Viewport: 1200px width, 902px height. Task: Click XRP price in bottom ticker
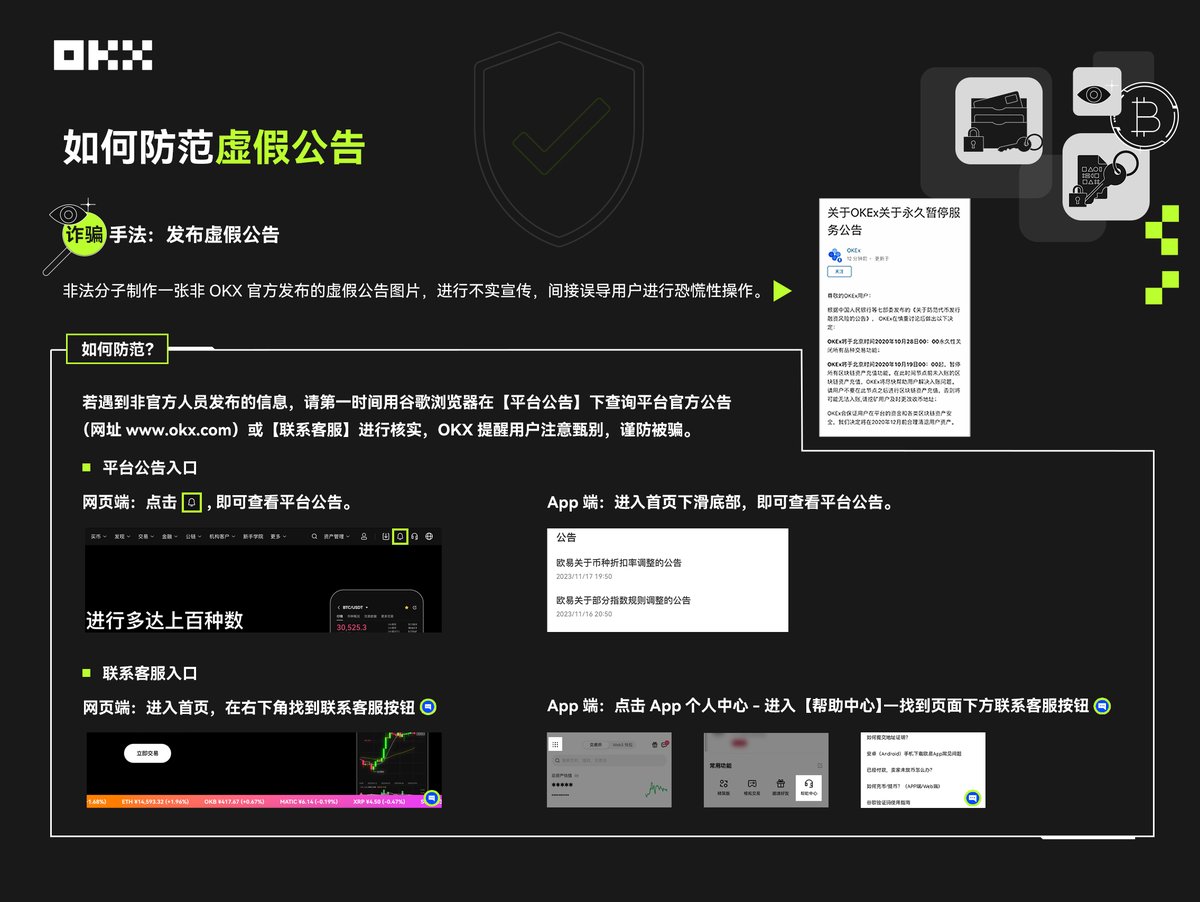(379, 802)
